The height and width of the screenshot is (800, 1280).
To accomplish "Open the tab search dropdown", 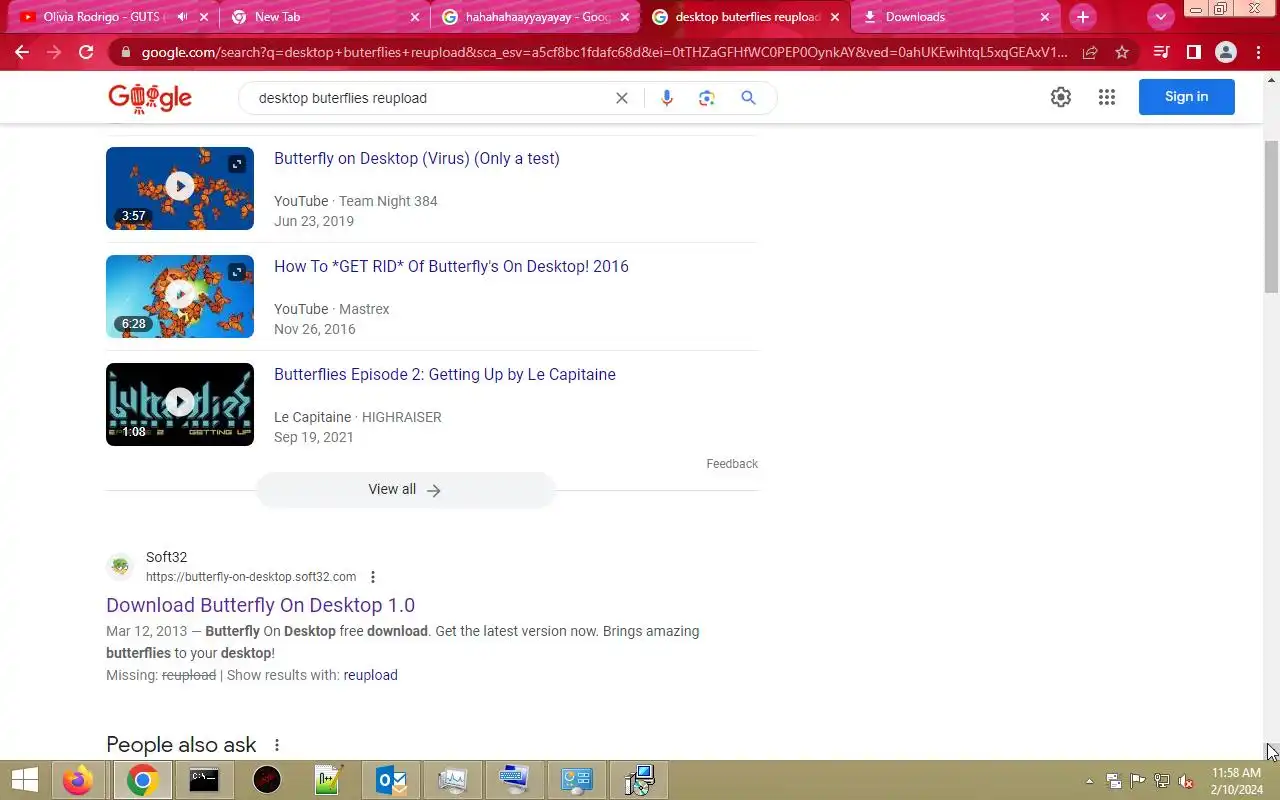I will [x=1160, y=17].
